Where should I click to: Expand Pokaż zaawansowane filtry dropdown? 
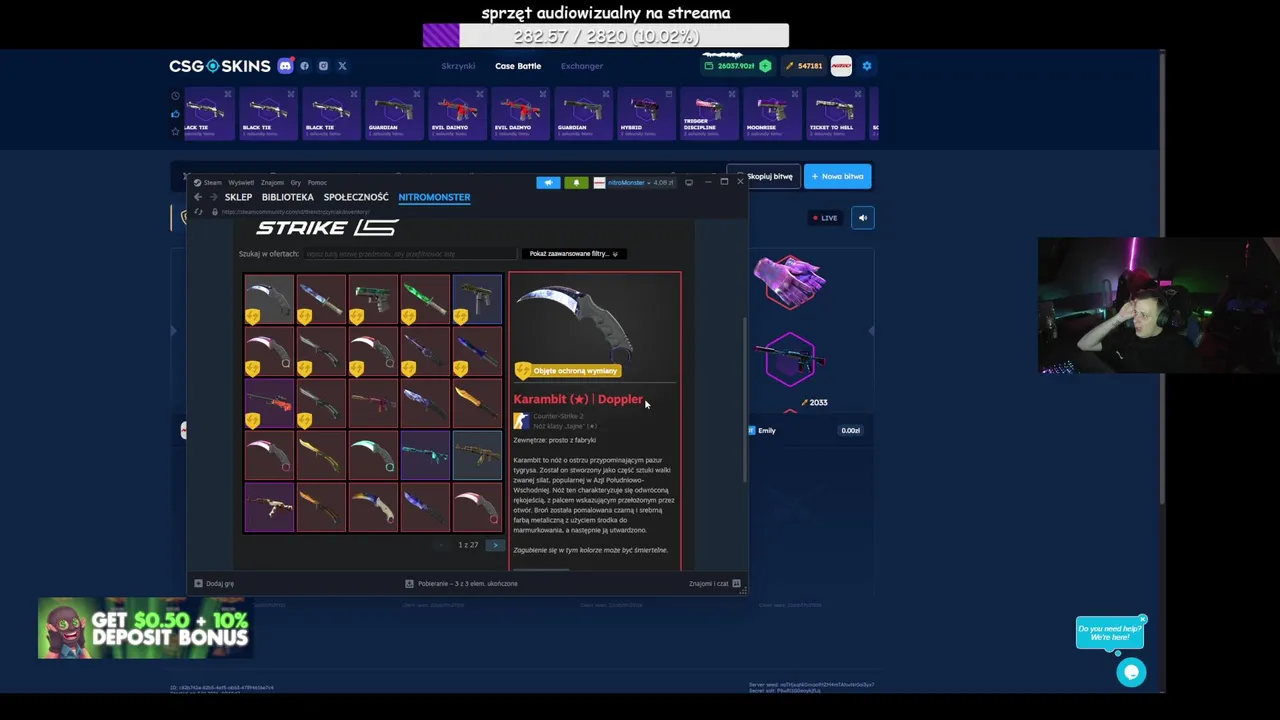point(574,254)
